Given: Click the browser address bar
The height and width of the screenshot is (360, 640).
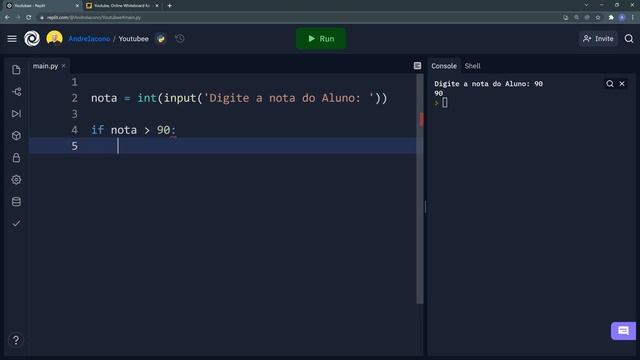Looking at the screenshot, I should 298,18.
